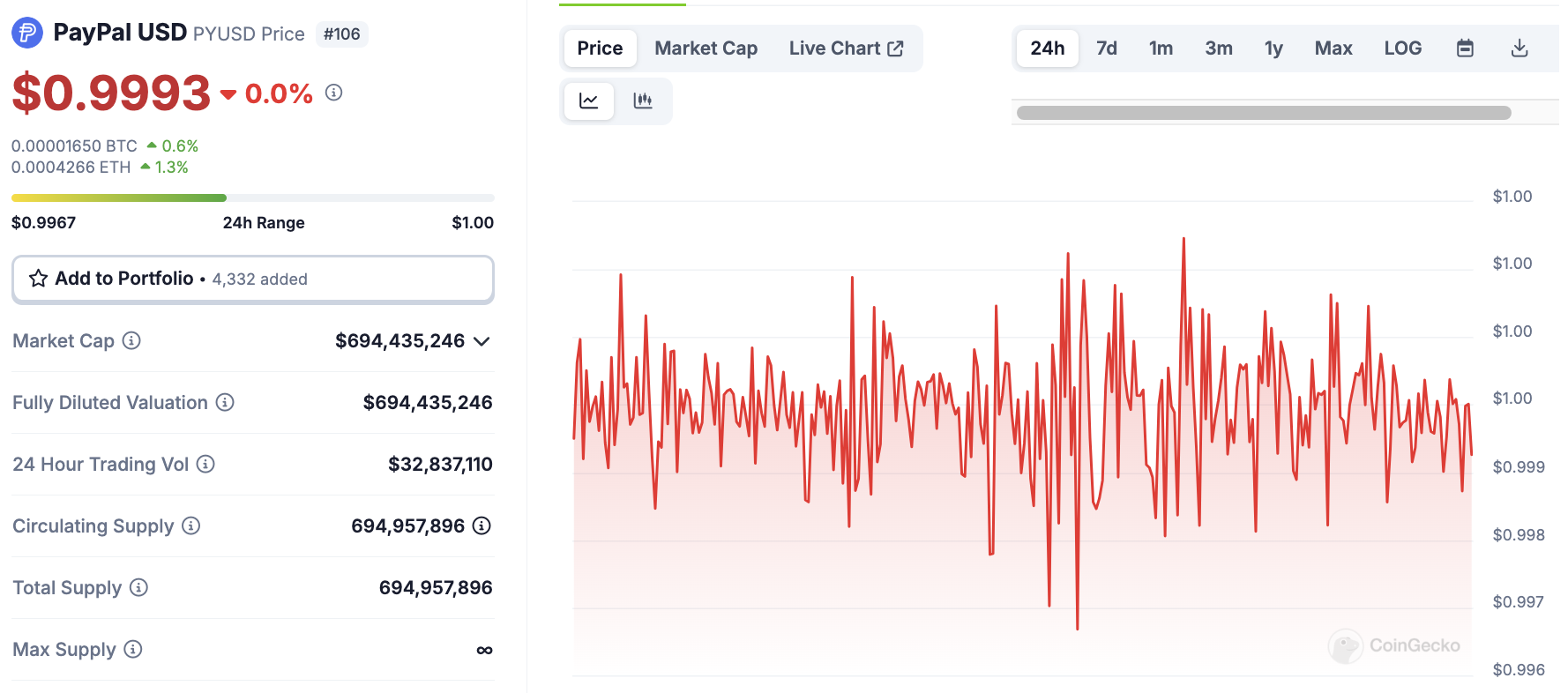Click the 0.00001650 BTC price text
This screenshot has height=693, width=1568.
(74, 146)
